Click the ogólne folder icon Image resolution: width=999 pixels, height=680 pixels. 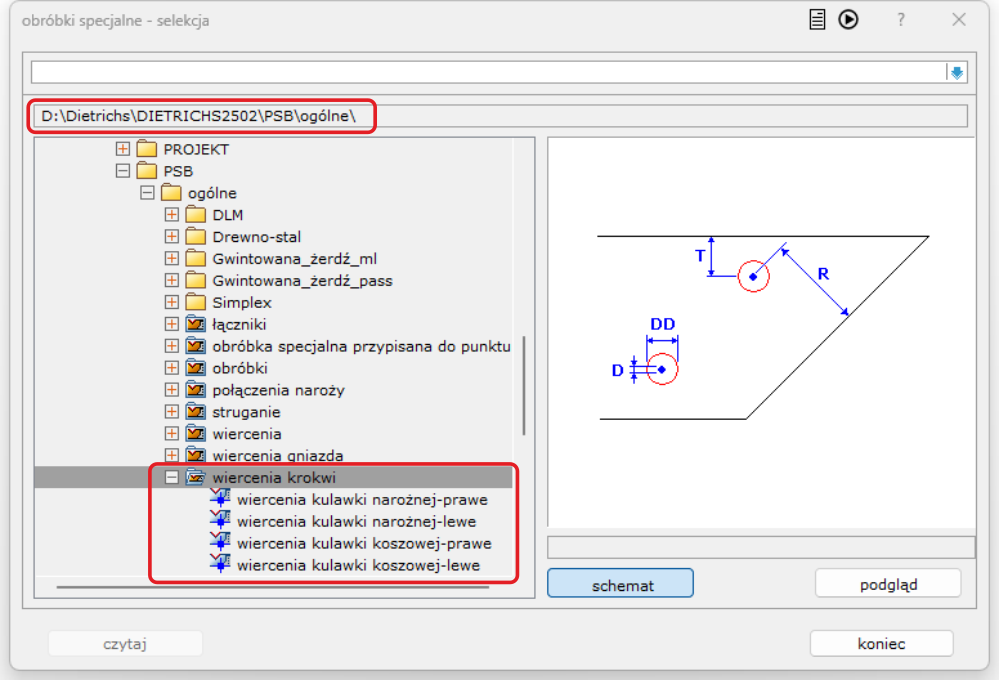[x=171, y=192]
